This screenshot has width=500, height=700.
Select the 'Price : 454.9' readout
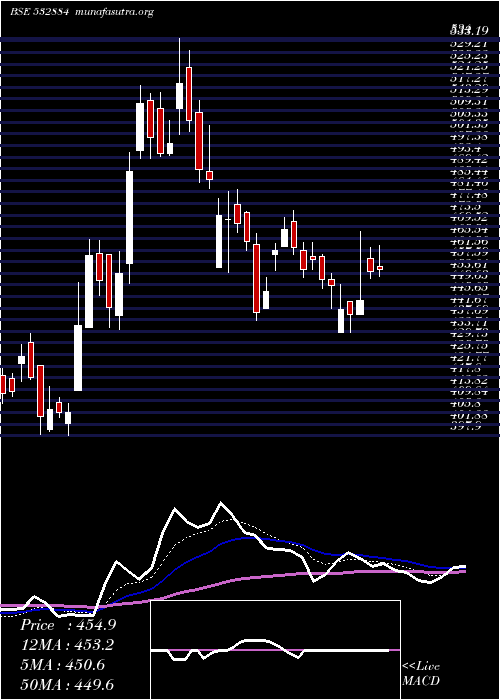(68, 625)
